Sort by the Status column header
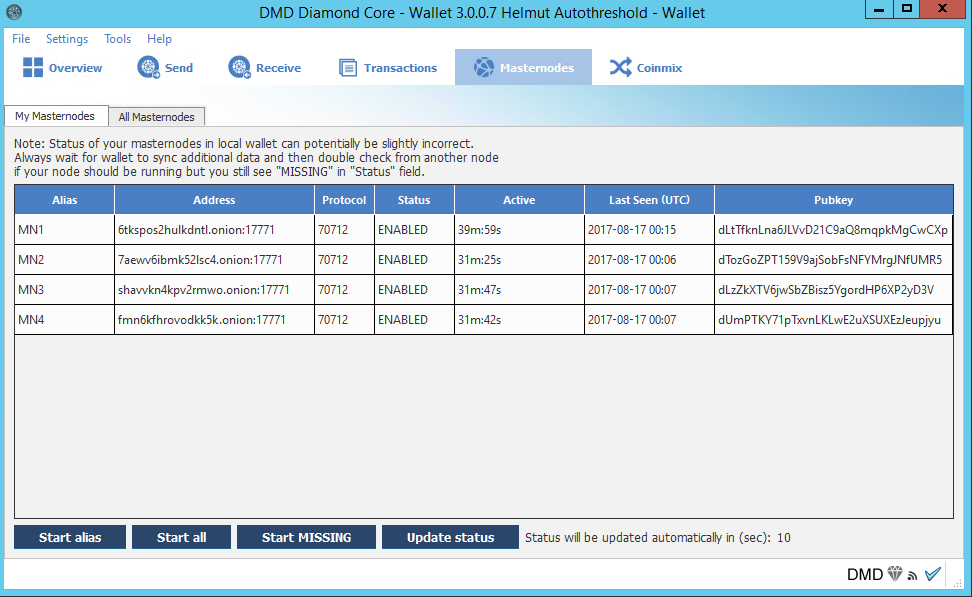Screen dimensions: 972x597 (x=414, y=200)
